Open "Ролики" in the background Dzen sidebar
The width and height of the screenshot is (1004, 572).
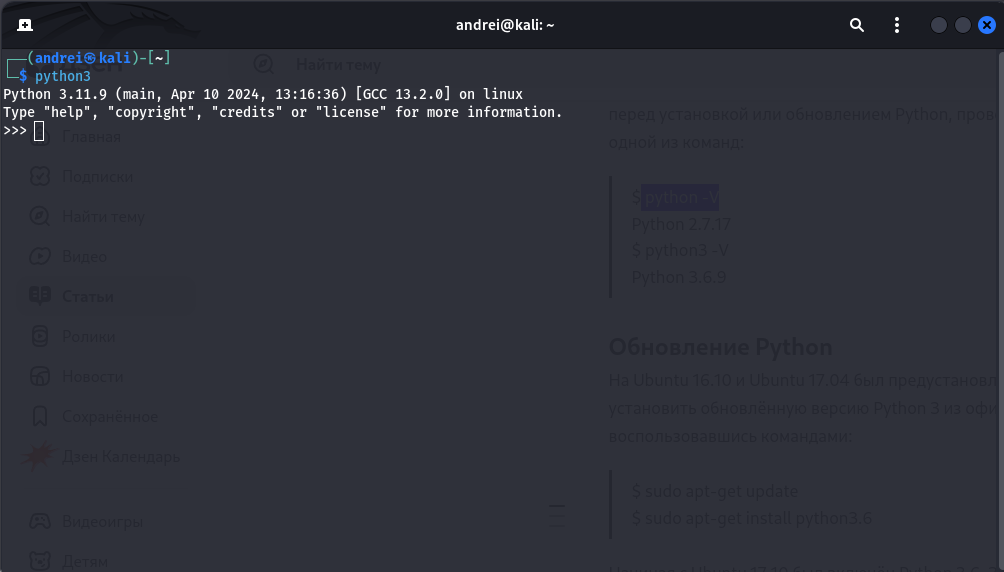pos(88,337)
